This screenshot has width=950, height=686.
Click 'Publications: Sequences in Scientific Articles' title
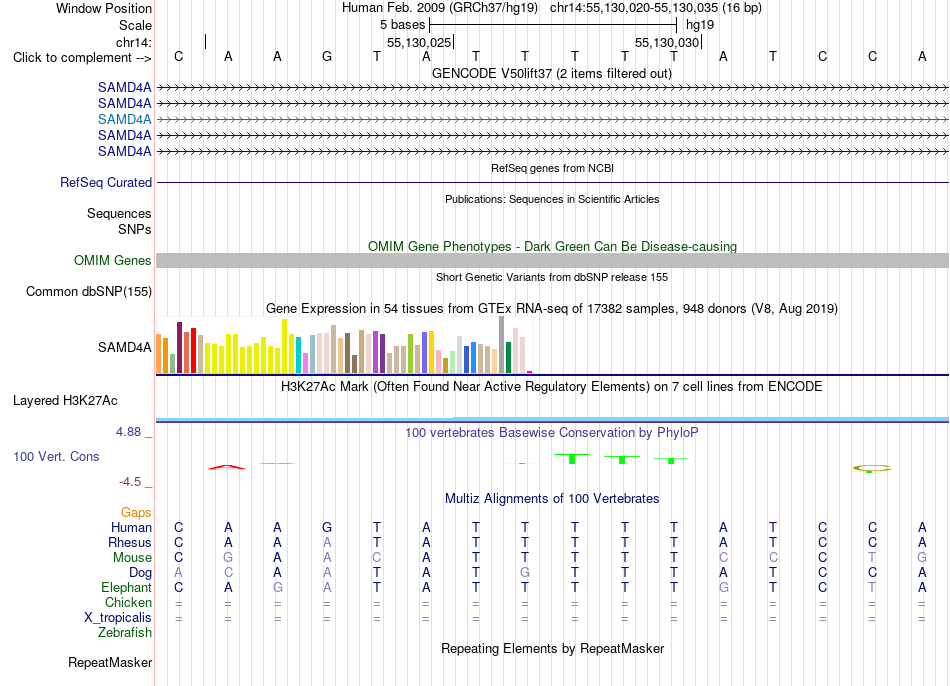[552, 199]
